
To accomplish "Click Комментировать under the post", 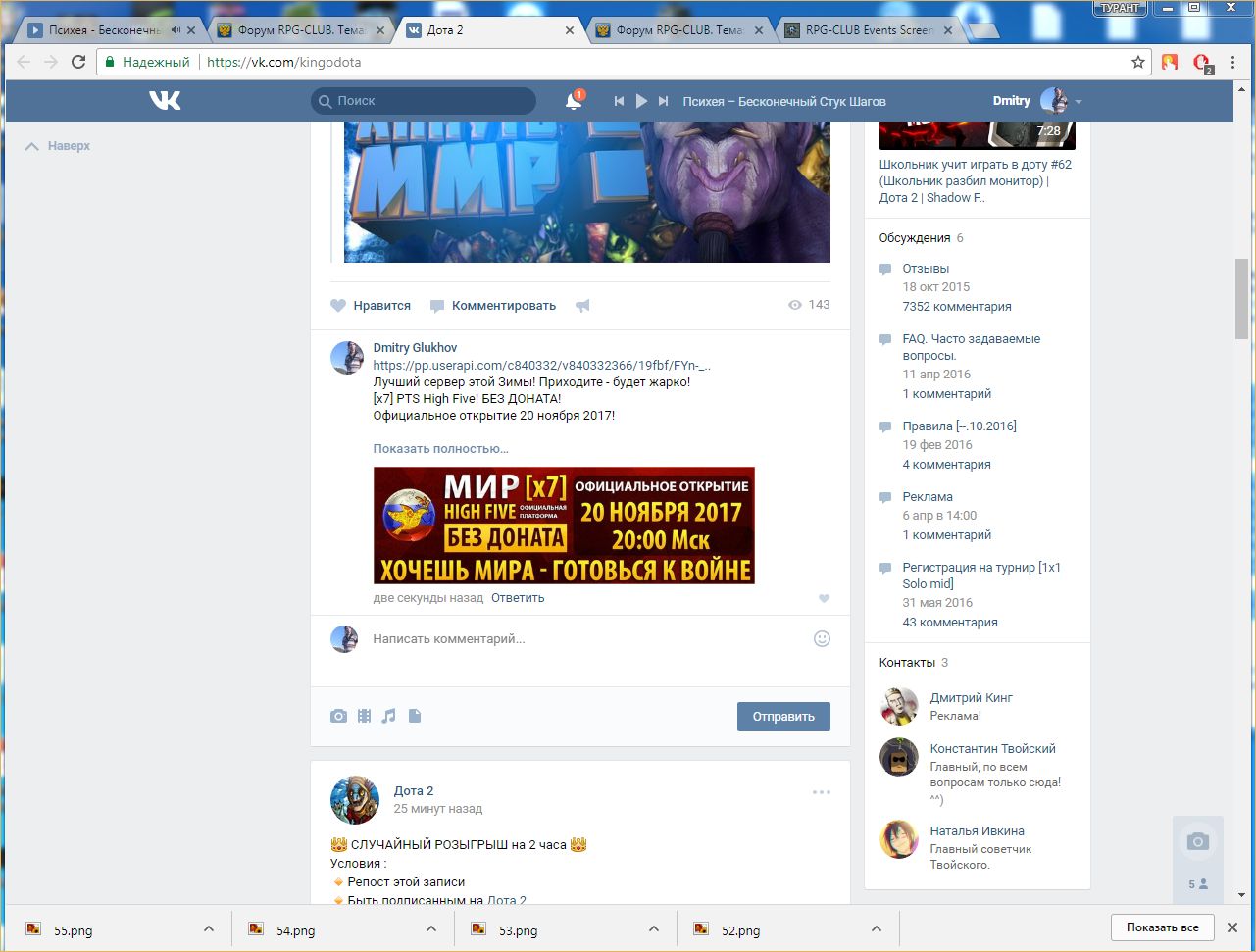I will (493, 306).
